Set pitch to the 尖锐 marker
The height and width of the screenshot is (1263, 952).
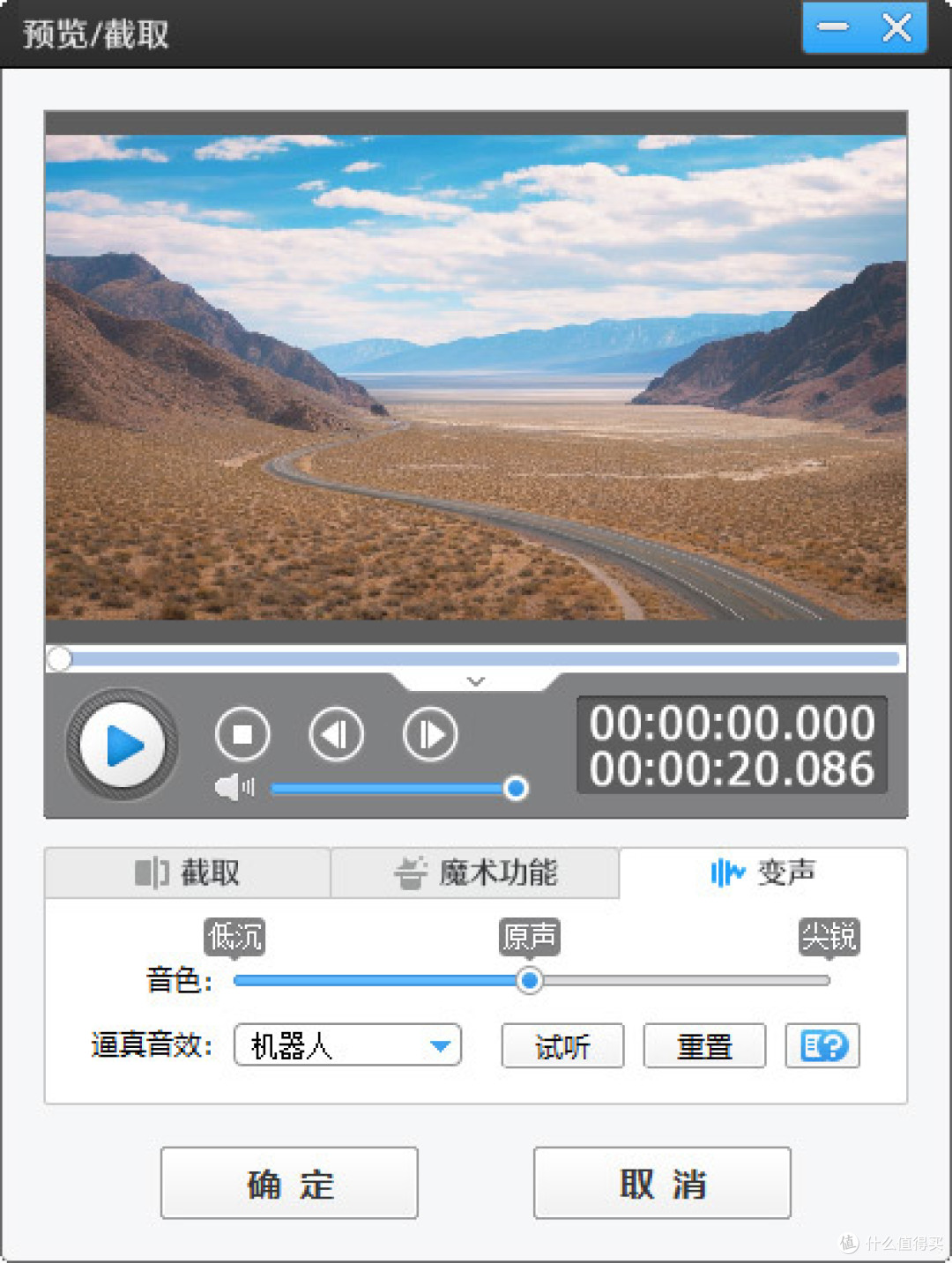[827, 980]
